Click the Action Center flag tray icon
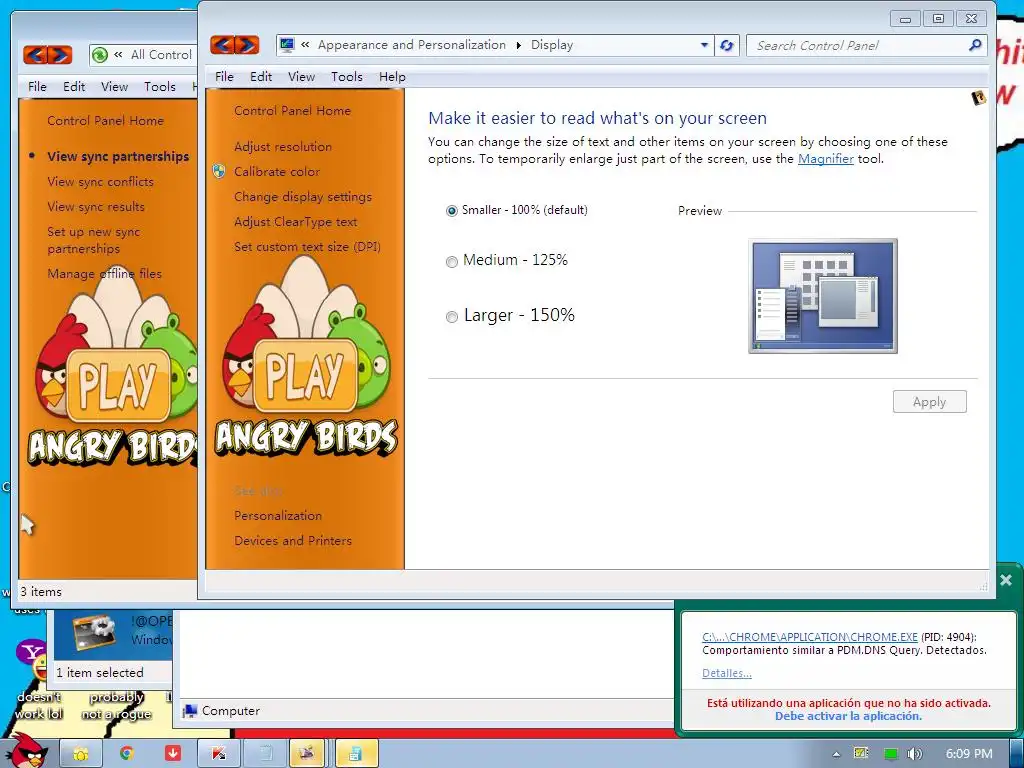The width and height of the screenshot is (1024, 768). (861, 754)
